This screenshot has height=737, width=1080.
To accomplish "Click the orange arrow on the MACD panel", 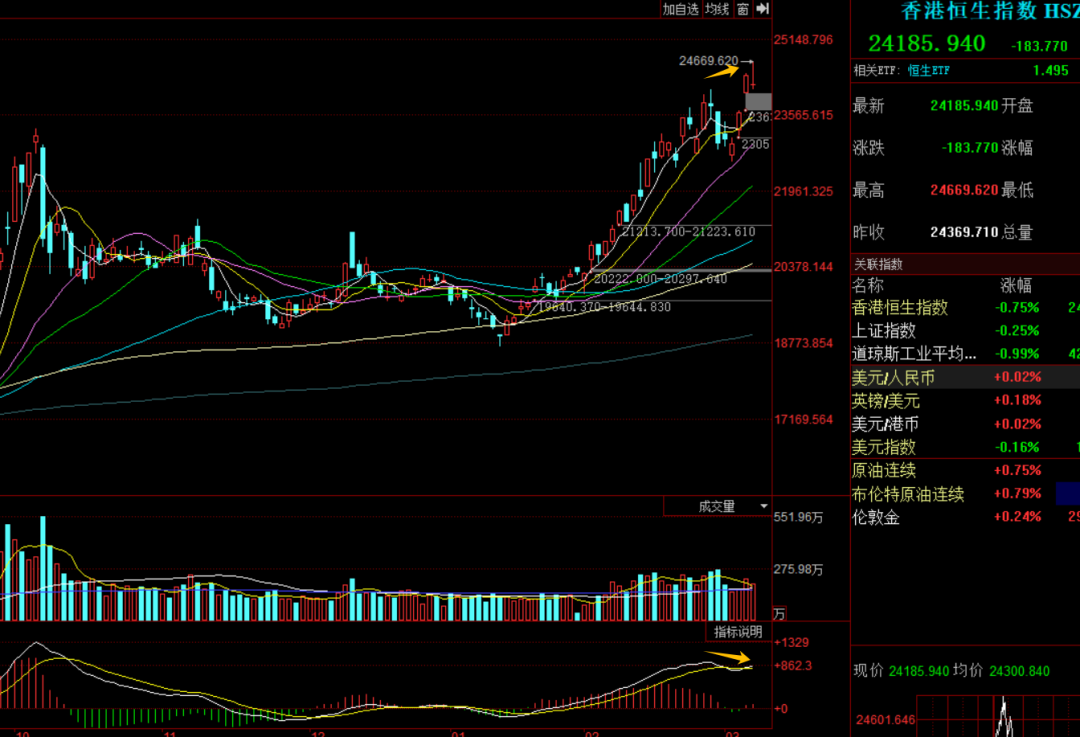I will [729, 657].
